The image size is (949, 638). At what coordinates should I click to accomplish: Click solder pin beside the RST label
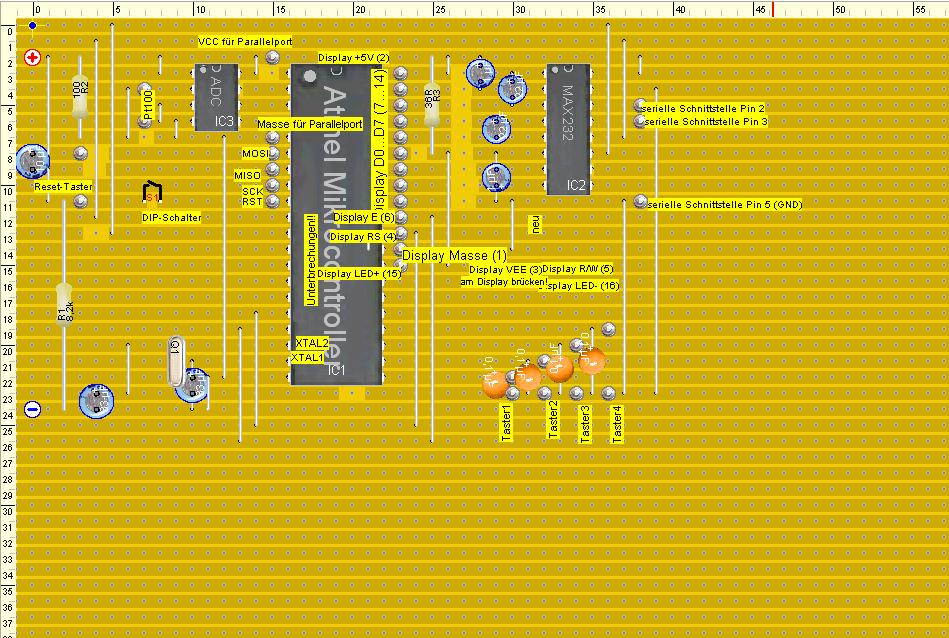[272, 200]
